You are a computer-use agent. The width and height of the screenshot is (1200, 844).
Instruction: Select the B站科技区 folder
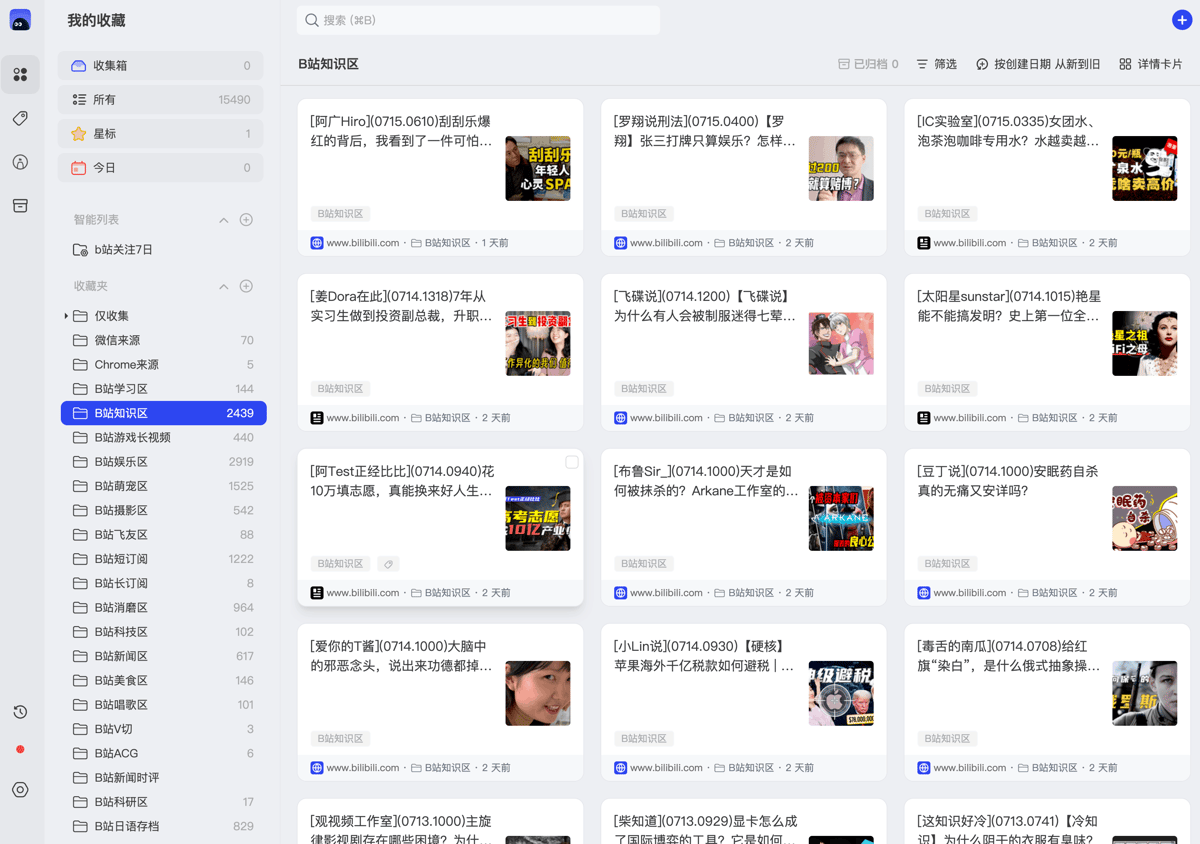[x=164, y=632]
